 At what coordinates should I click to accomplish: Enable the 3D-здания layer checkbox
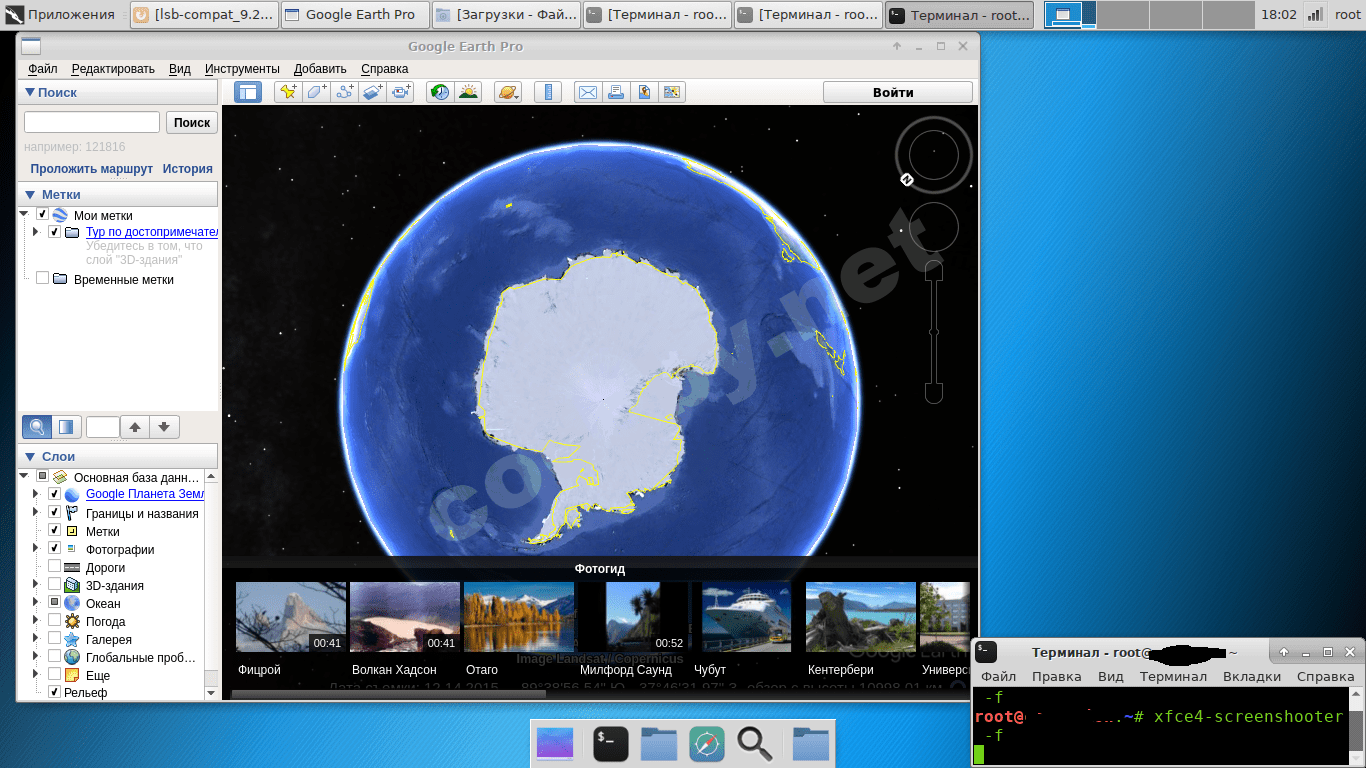pos(55,585)
